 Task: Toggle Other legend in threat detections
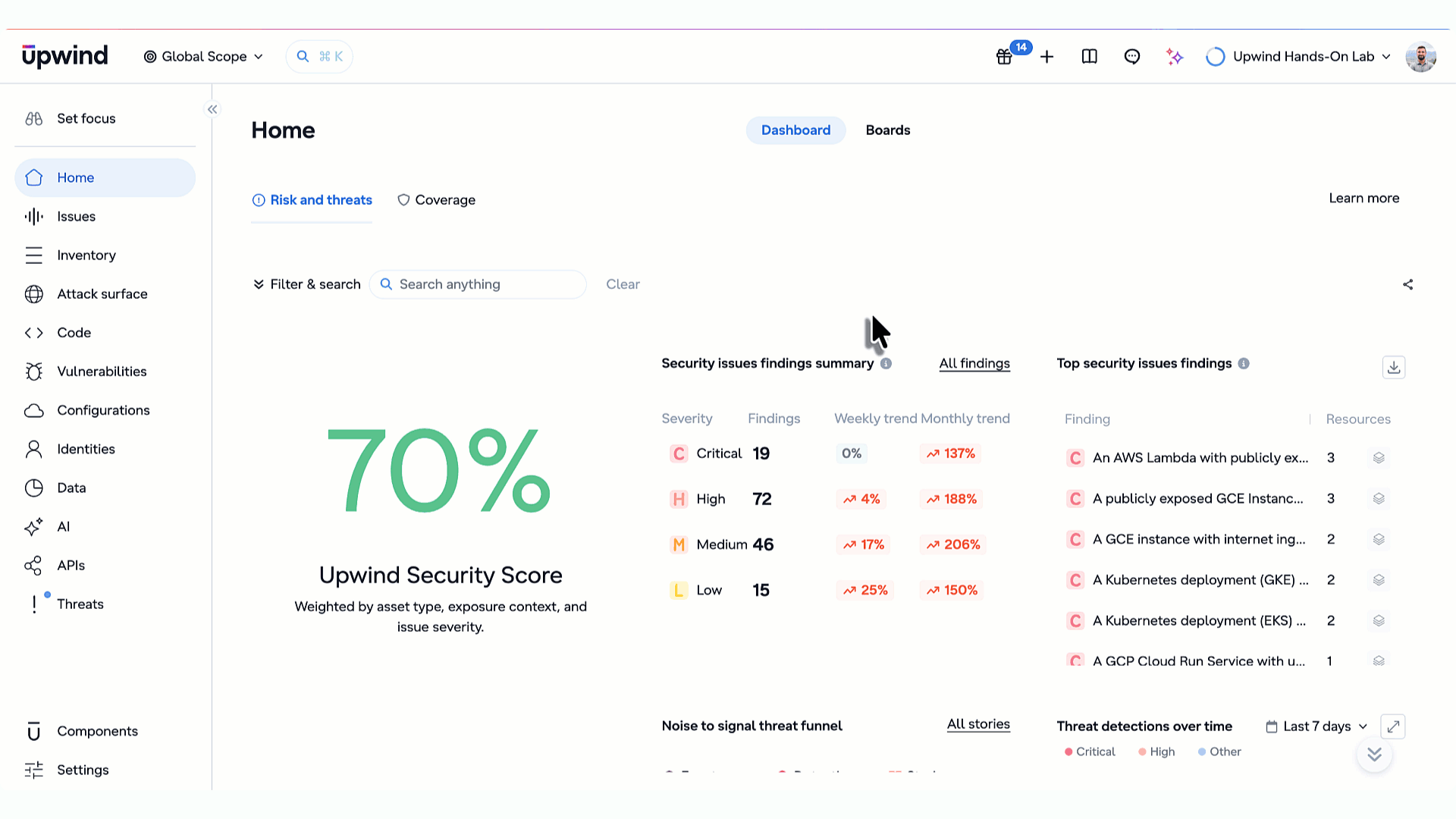(1219, 752)
